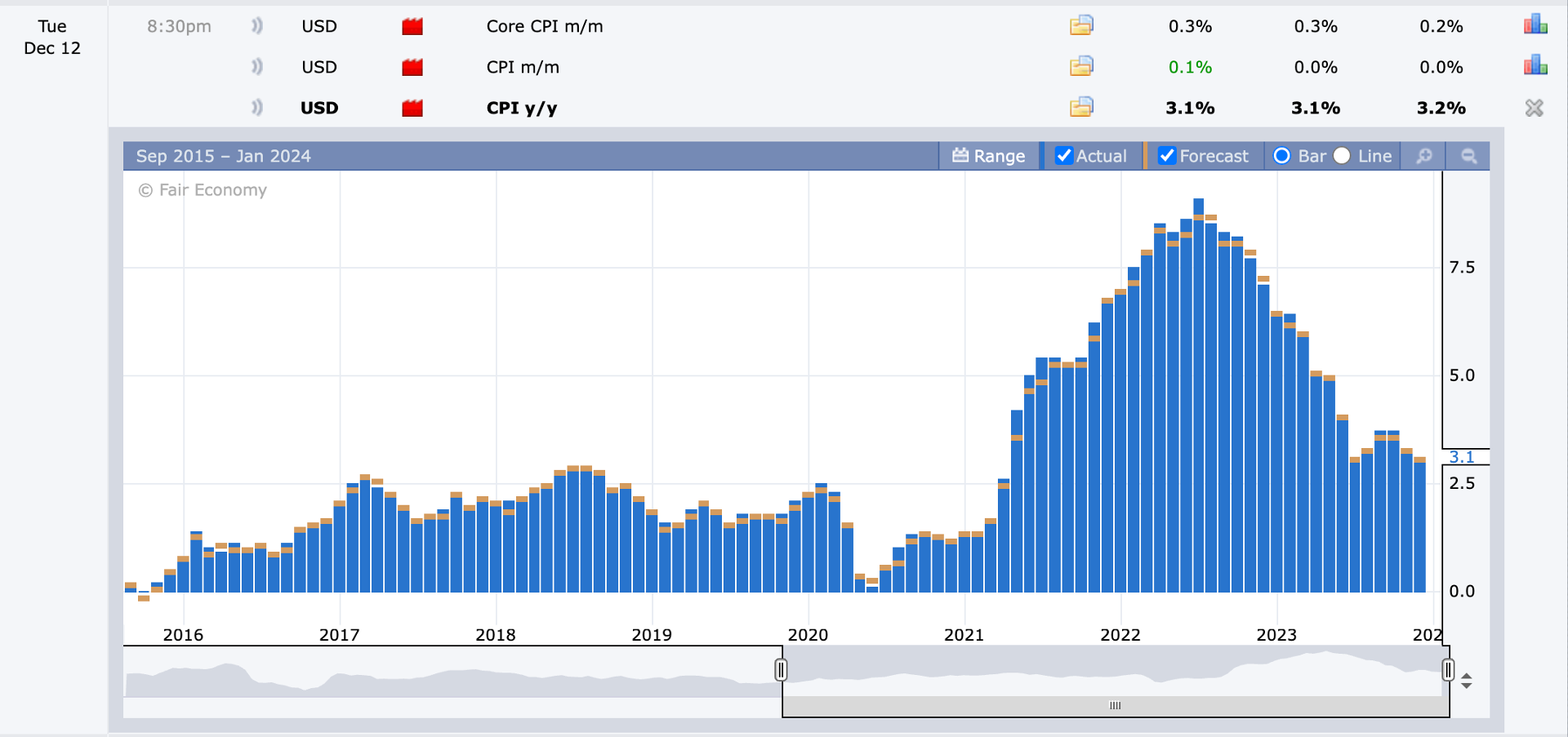Viewport: 1568px width, 737px height.
Task: Toggle the Forecast series checkbox
Action: tap(1167, 156)
